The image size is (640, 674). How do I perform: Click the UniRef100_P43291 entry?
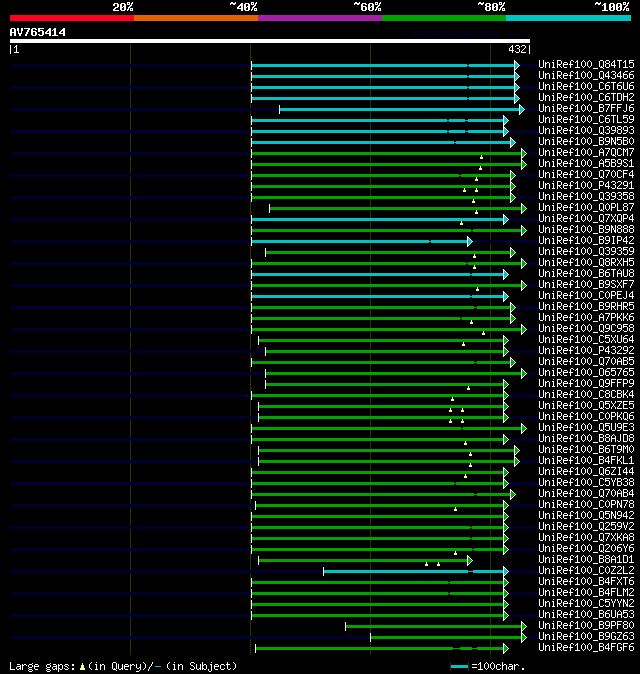pos(586,186)
